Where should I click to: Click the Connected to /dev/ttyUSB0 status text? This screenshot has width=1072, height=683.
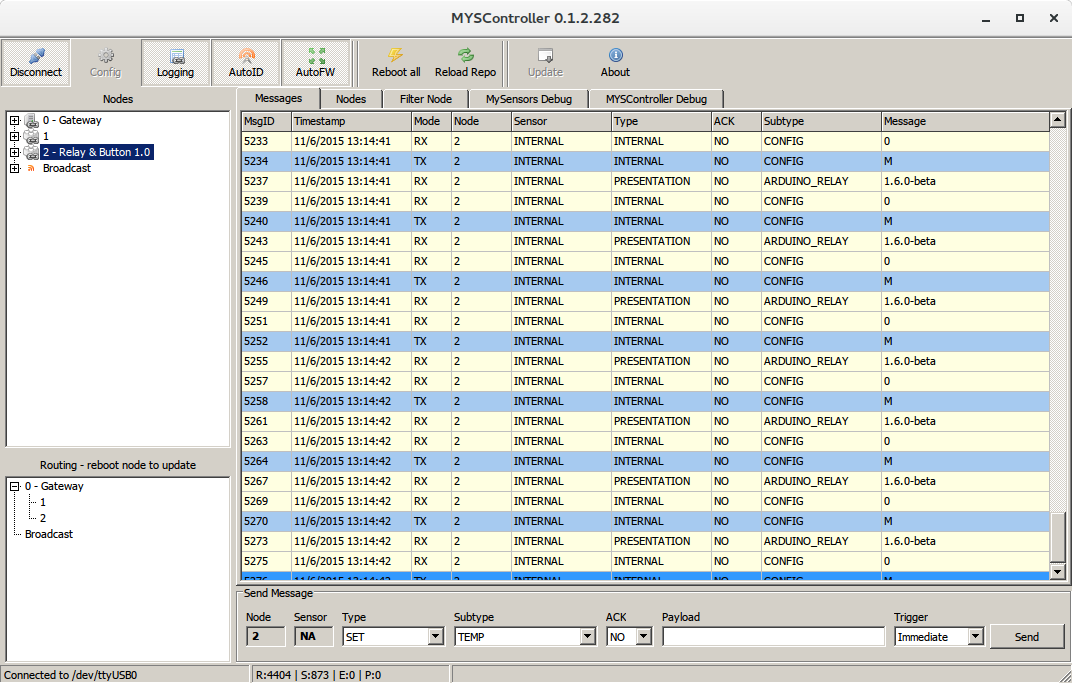click(x=70, y=675)
